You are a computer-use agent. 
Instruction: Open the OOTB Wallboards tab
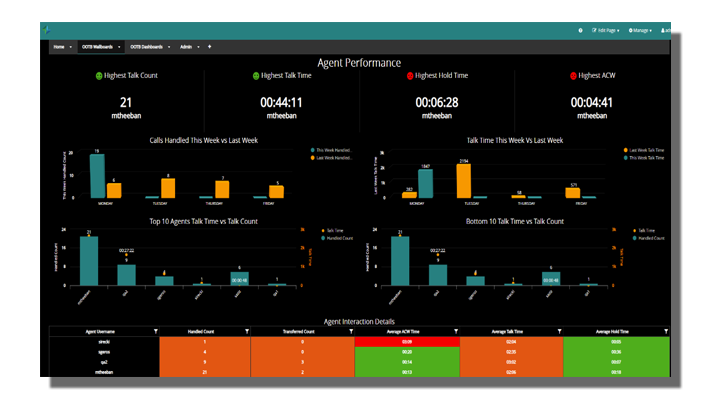tap(97, 47)
